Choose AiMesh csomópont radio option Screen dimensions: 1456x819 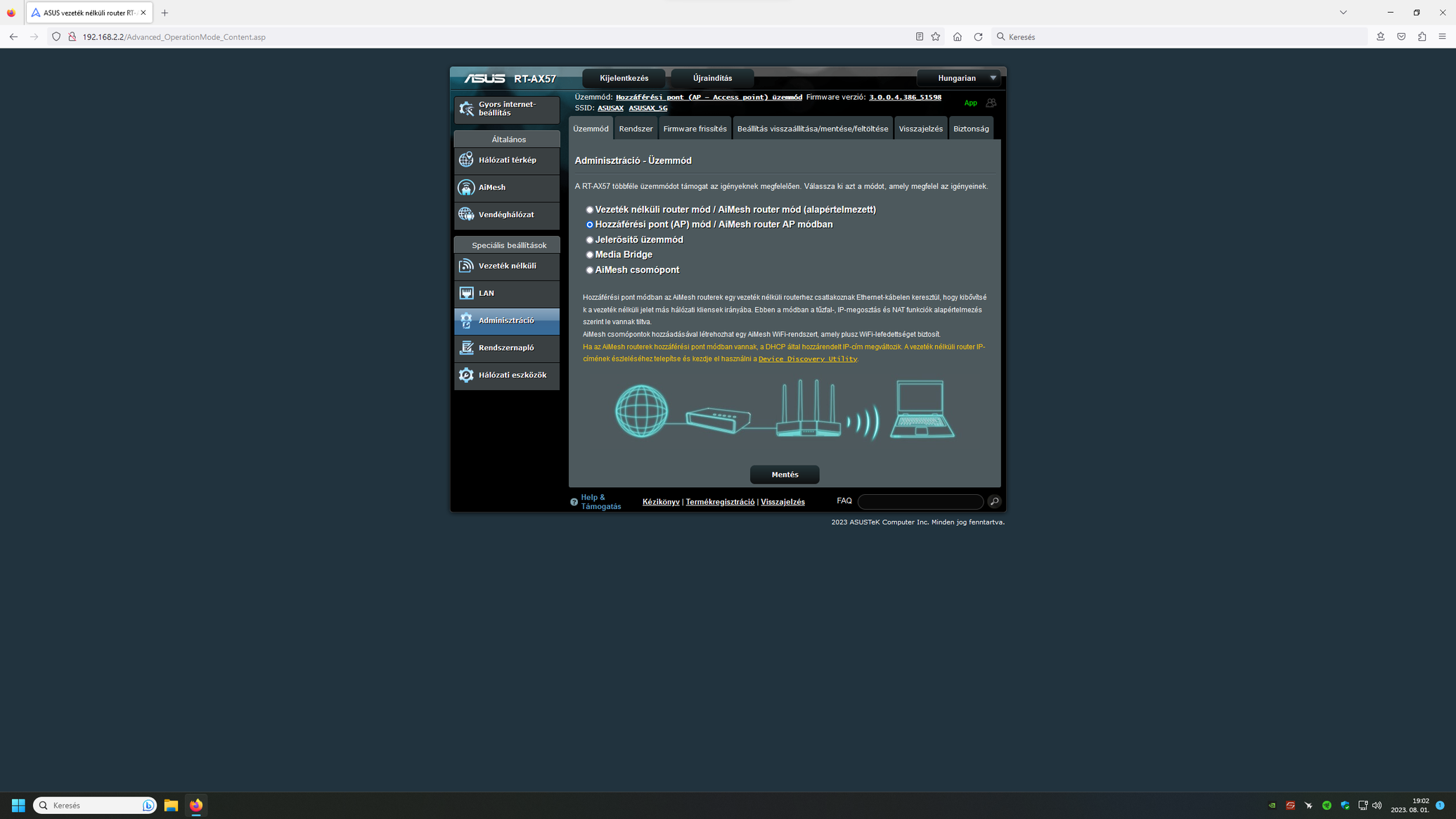590,271
